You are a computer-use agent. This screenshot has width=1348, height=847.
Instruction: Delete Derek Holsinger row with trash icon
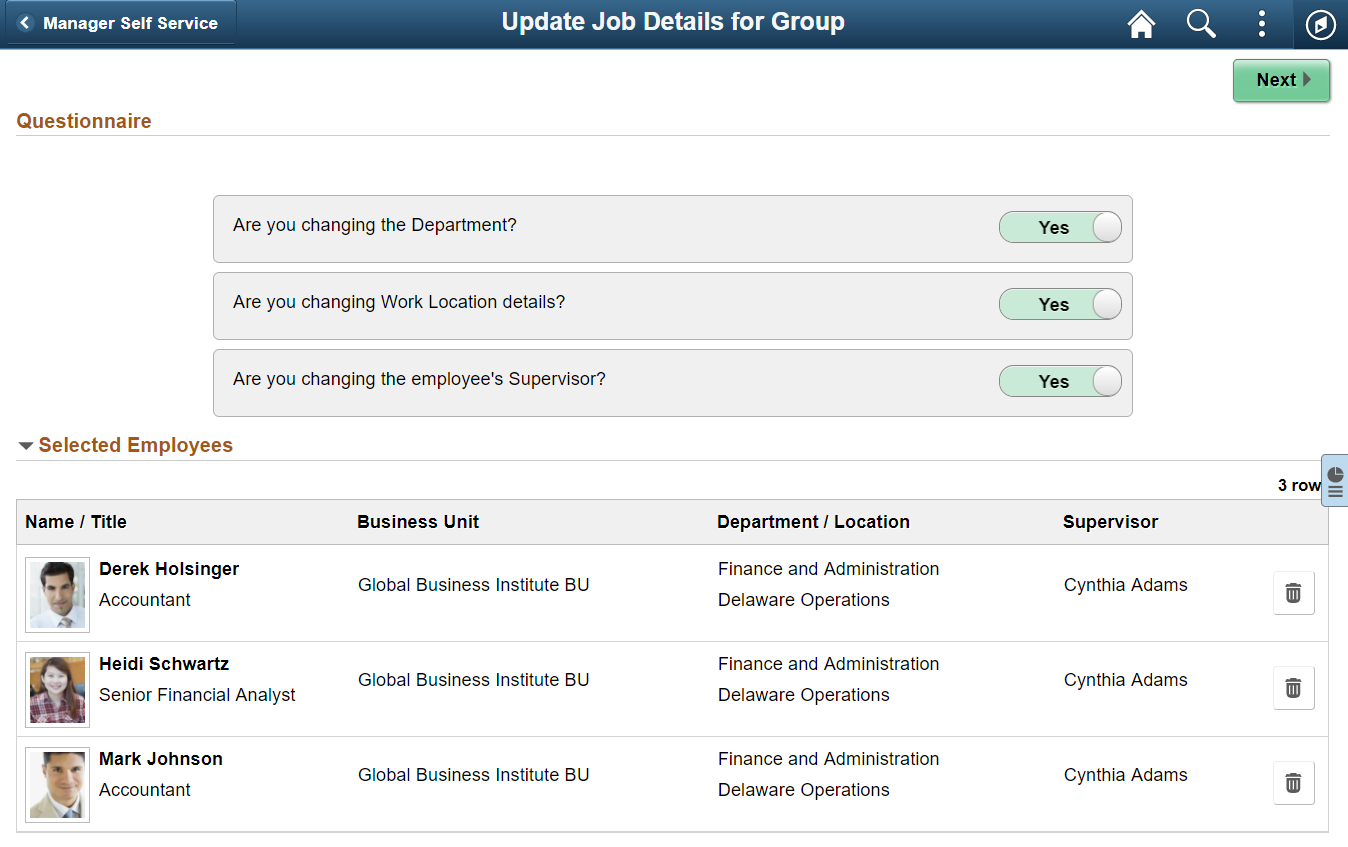point(1293,593)
